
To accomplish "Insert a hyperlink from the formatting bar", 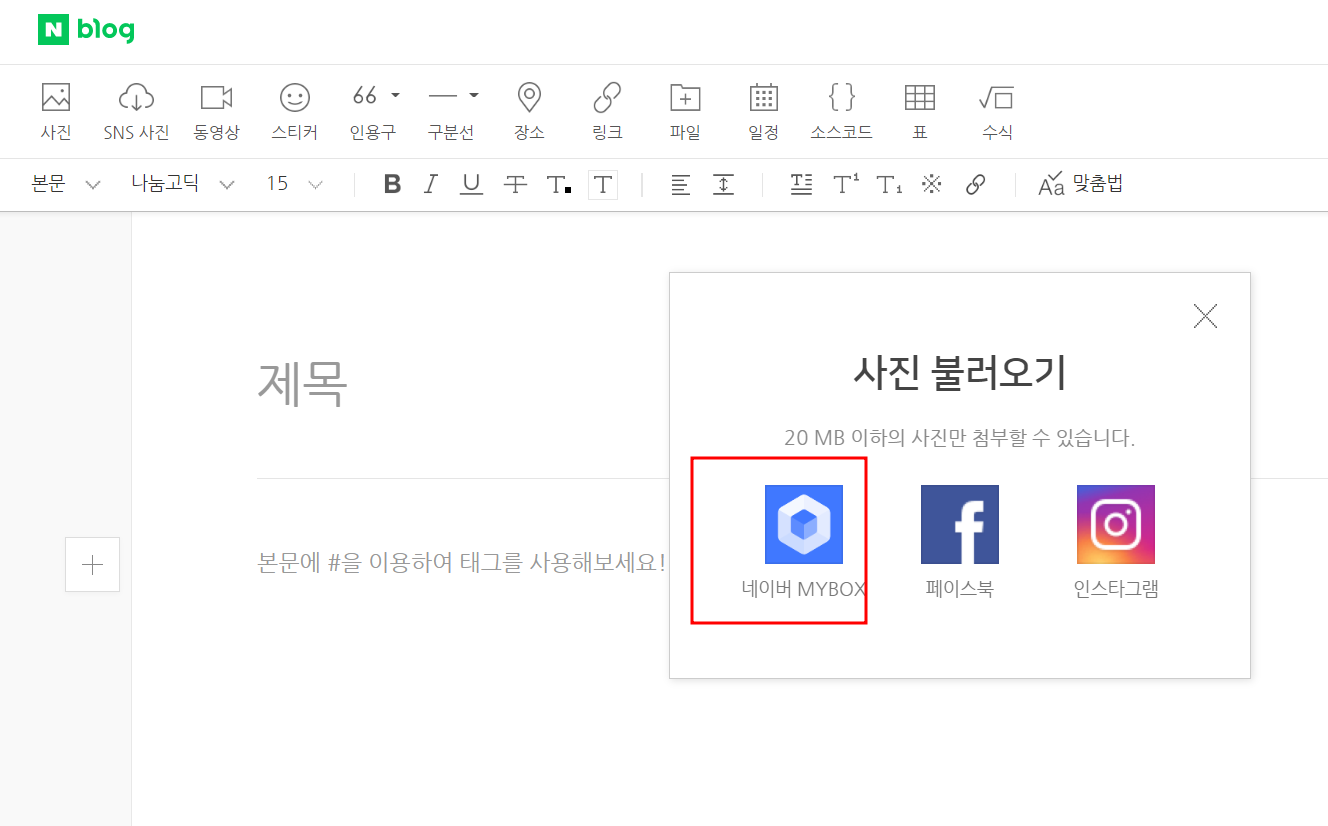I will click(x=976, y=184).
